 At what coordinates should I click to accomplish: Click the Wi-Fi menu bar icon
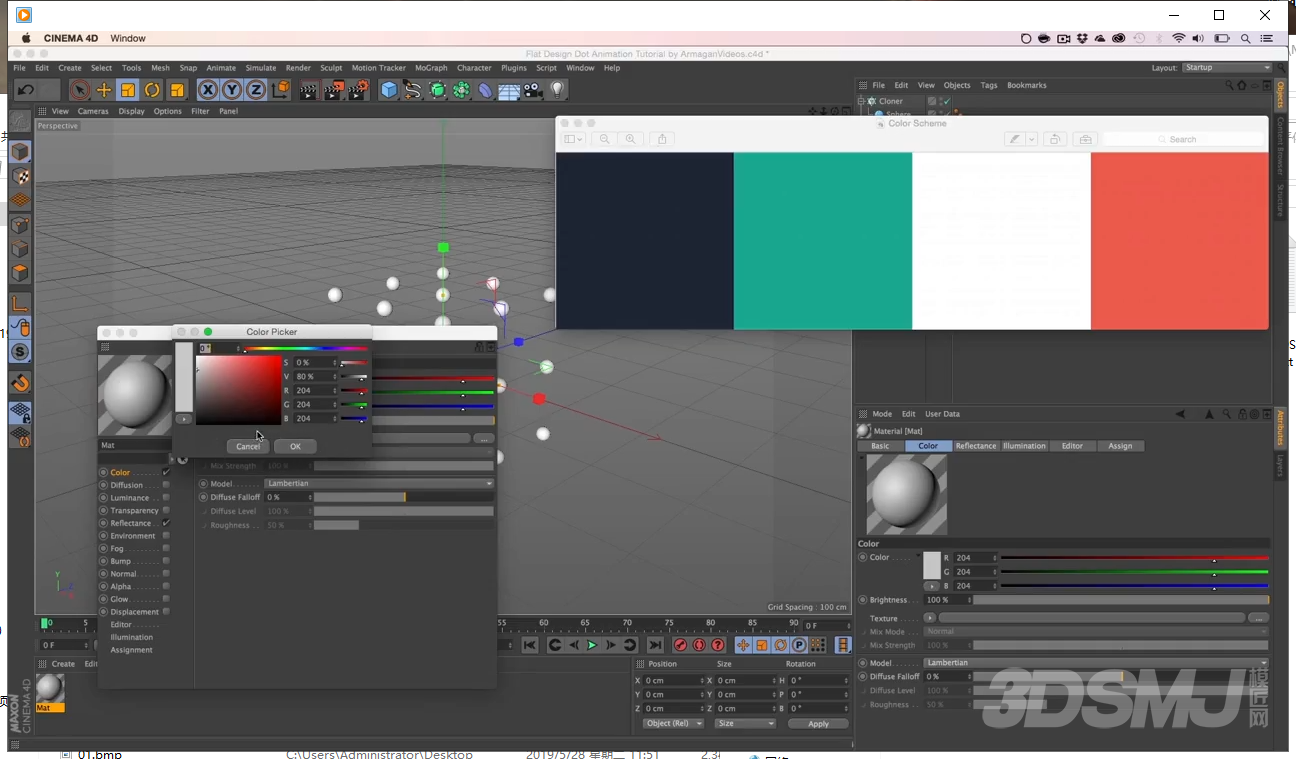tap(1179, 38)
